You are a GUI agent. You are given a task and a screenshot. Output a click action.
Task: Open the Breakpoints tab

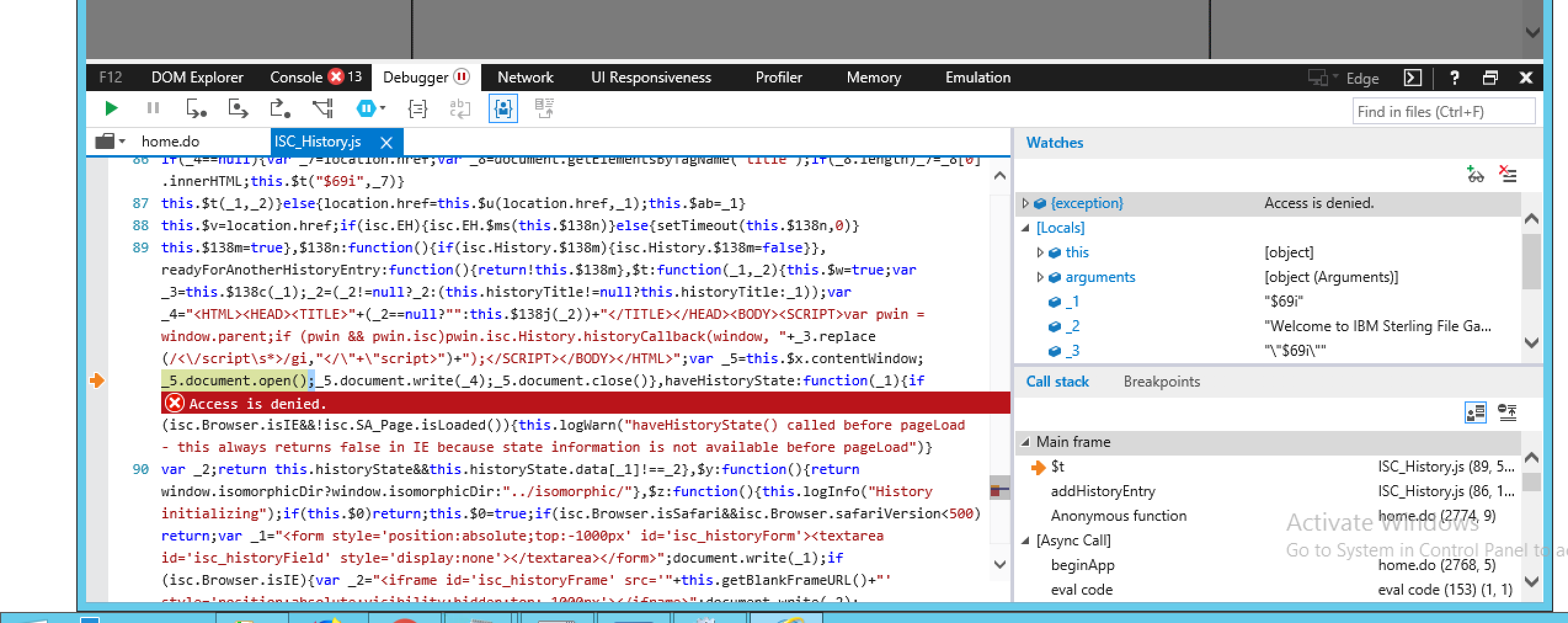pyautogui.click(x=1161, y=382)
